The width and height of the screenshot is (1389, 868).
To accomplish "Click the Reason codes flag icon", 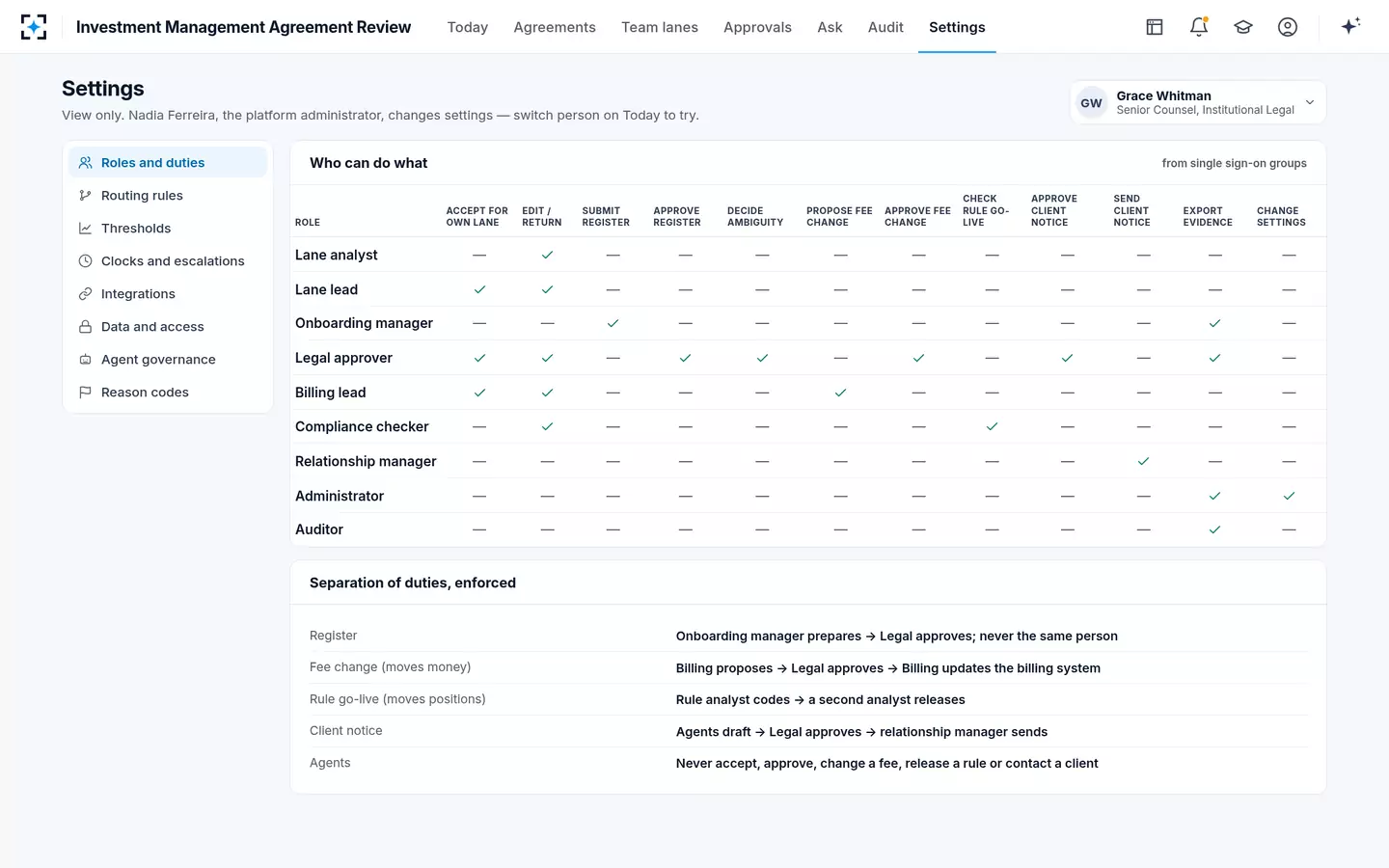I will 85,393.
